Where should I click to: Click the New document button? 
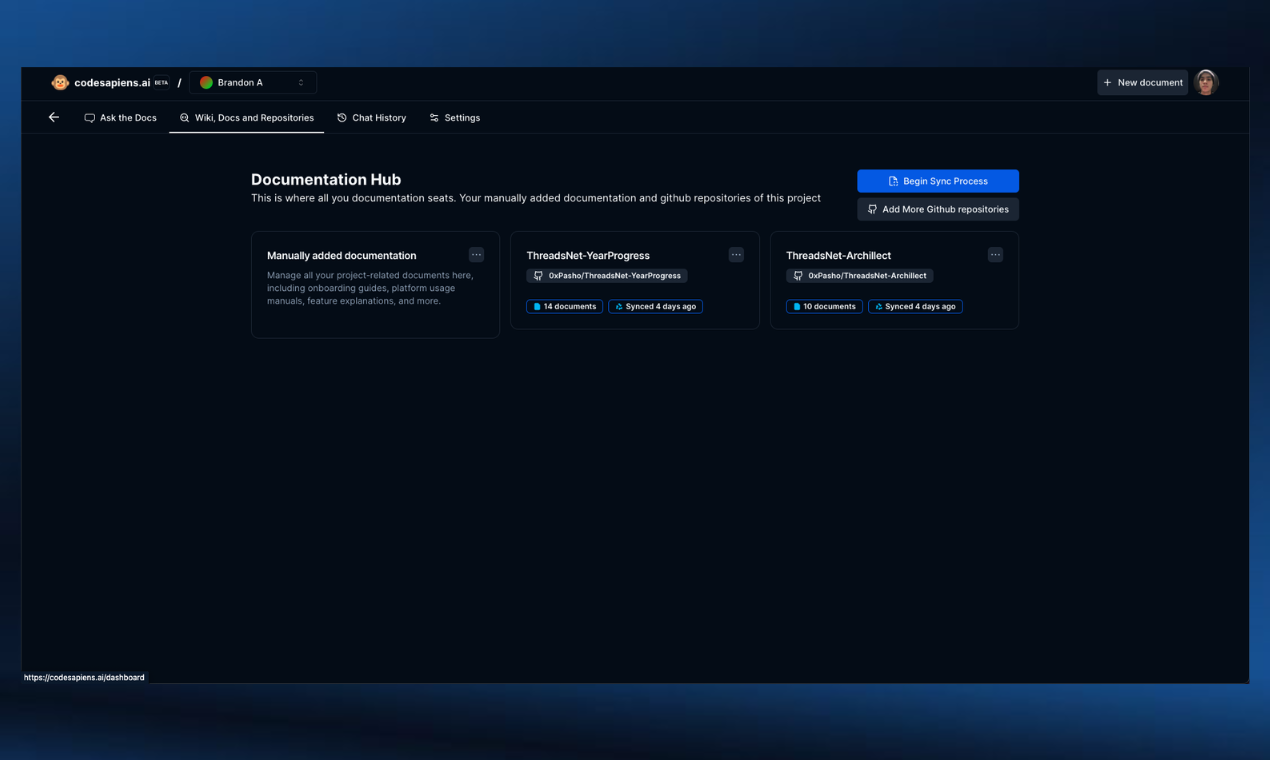tap(1142, 82)
